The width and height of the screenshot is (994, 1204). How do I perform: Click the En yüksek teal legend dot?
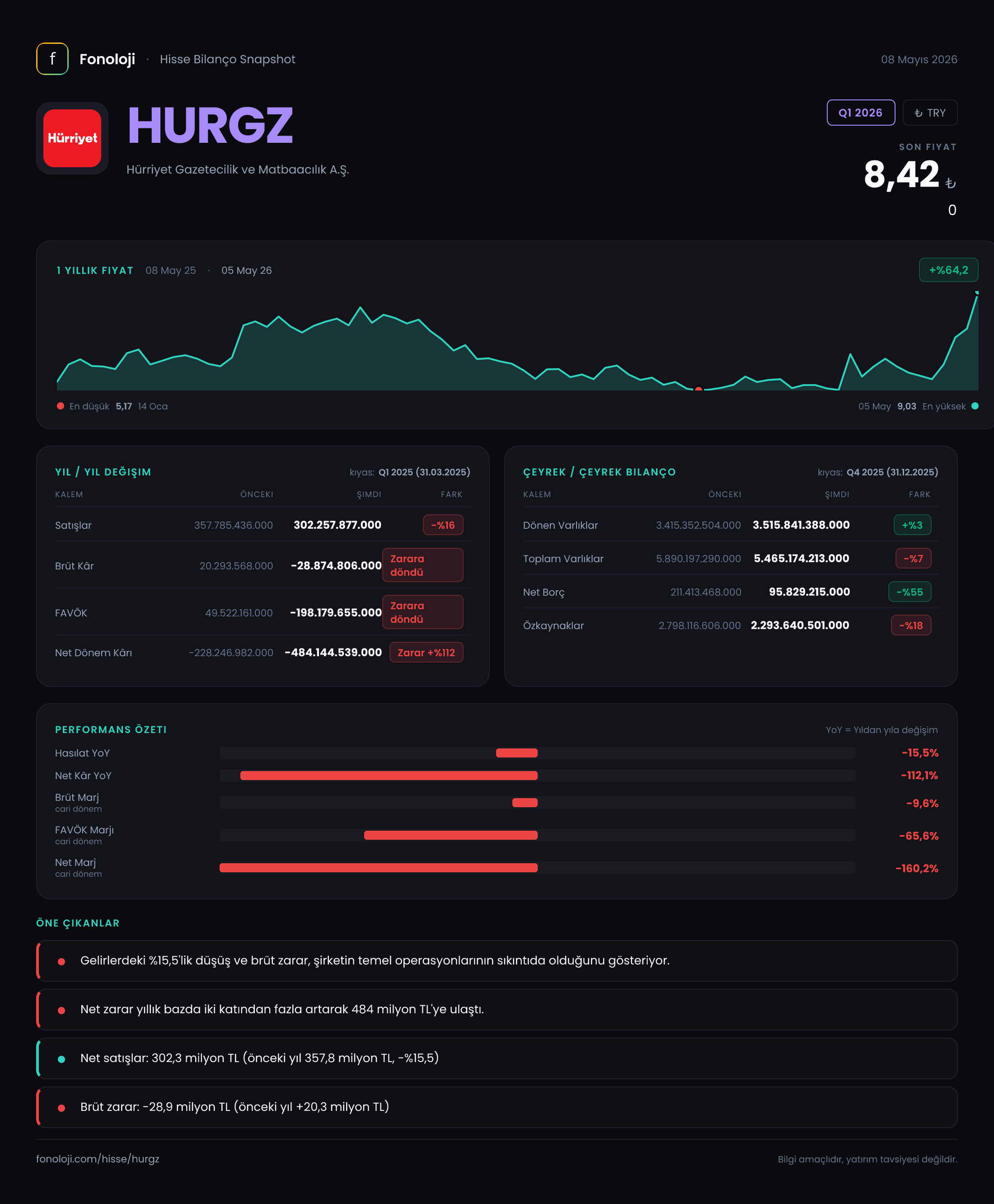click(975, 406)
